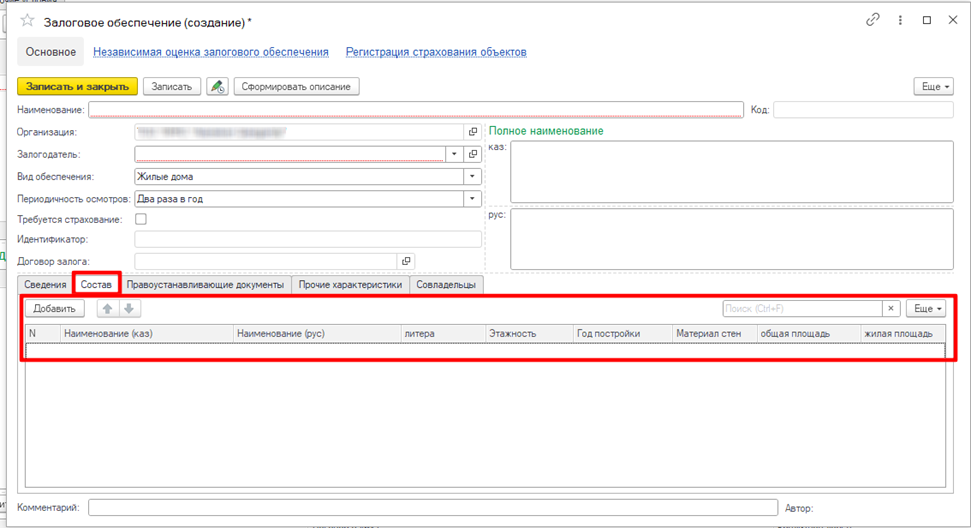Move row up with arrow icon
Viewport: 971px width, 528px height.
pyautogui.click(x=108, y=308)
